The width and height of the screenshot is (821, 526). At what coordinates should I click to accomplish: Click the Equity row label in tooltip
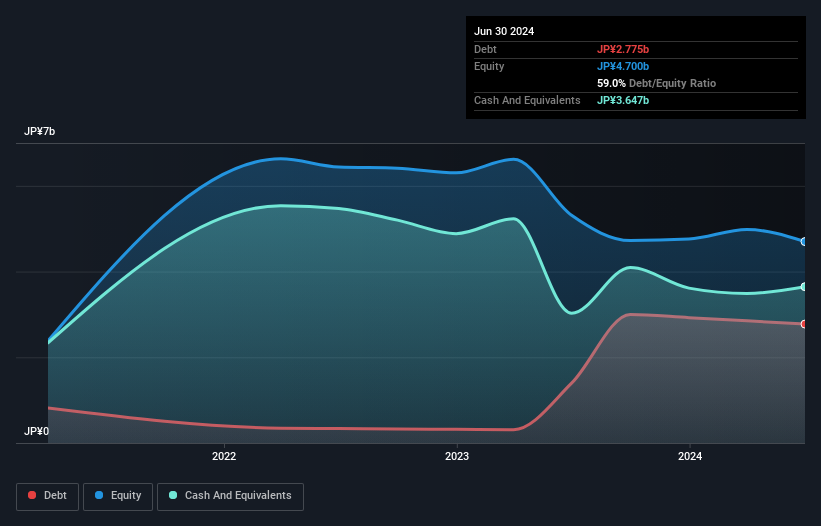pyautogui.click(x=489, y=66)
